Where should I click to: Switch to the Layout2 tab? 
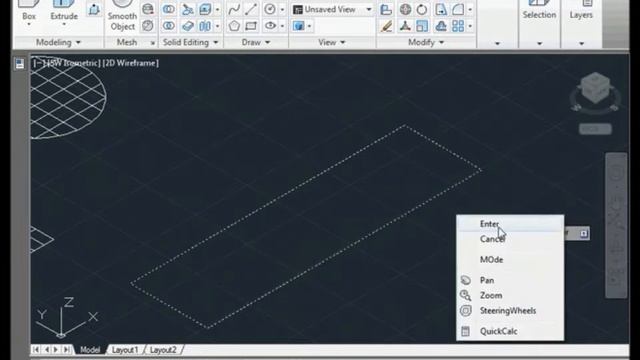click(x=163, y=350)
